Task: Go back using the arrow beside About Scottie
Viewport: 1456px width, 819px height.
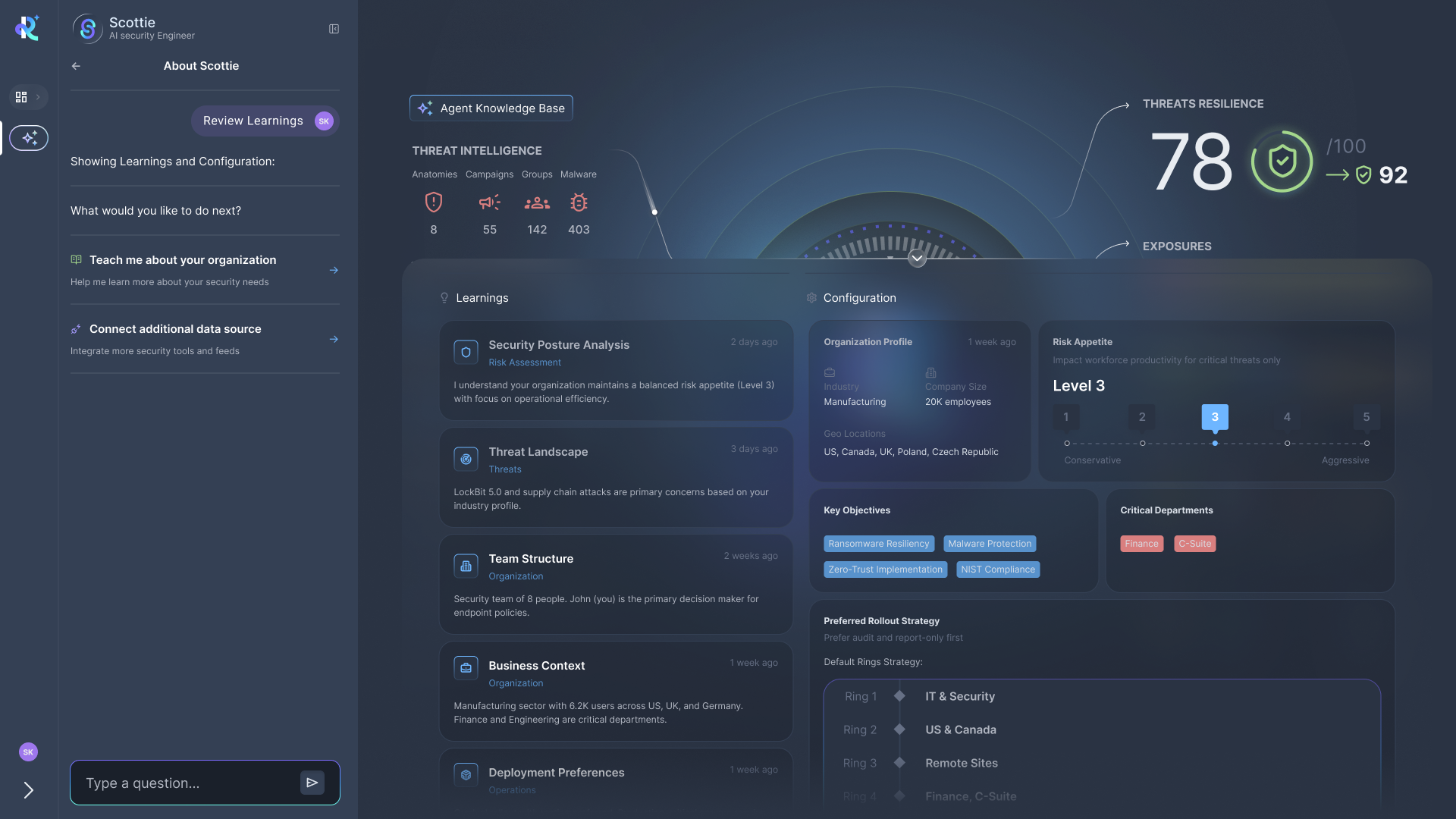Action: click(x=76, y=66)
